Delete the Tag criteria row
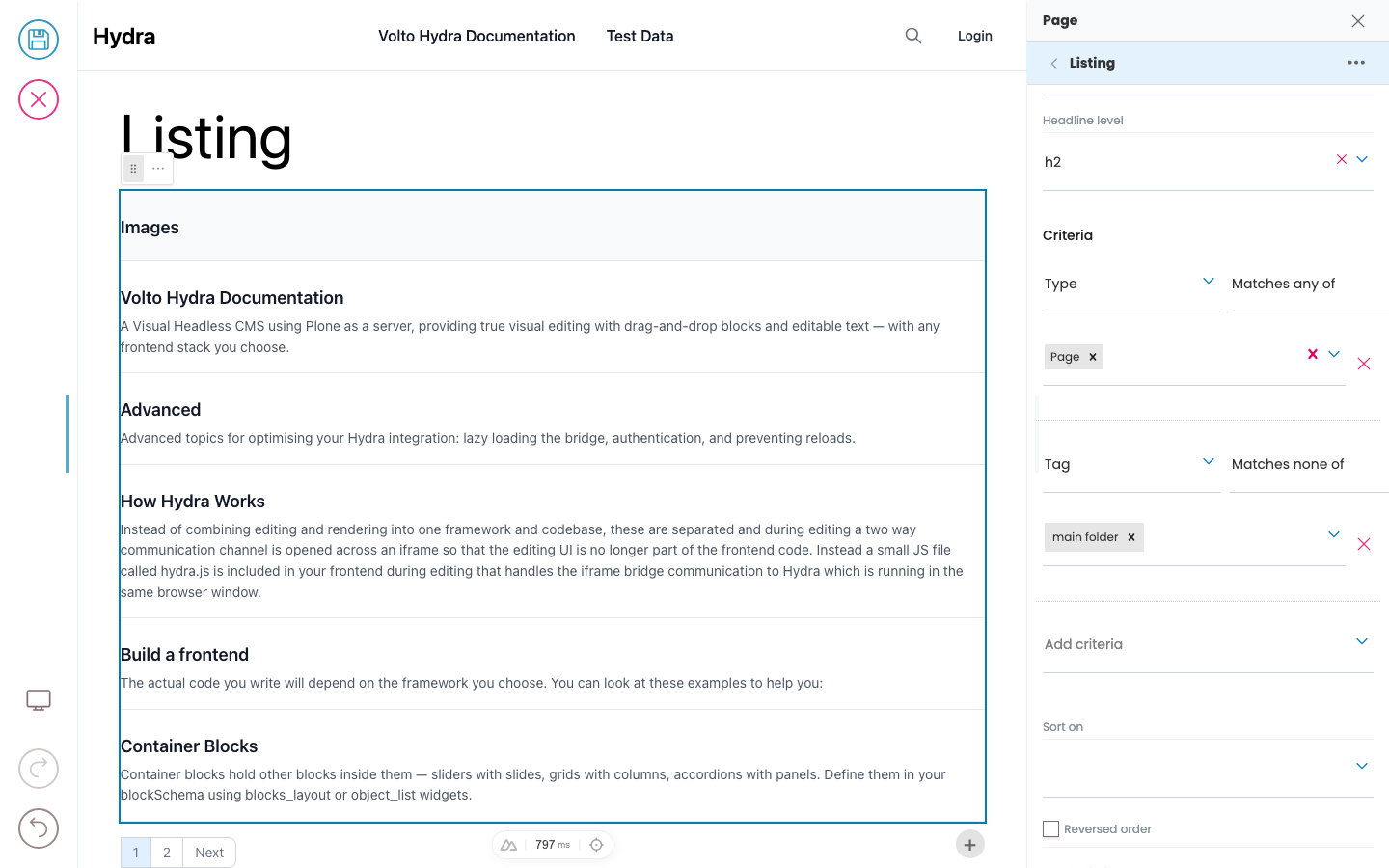This screenshot has height=868, width=1389. tap(1364, 544)
